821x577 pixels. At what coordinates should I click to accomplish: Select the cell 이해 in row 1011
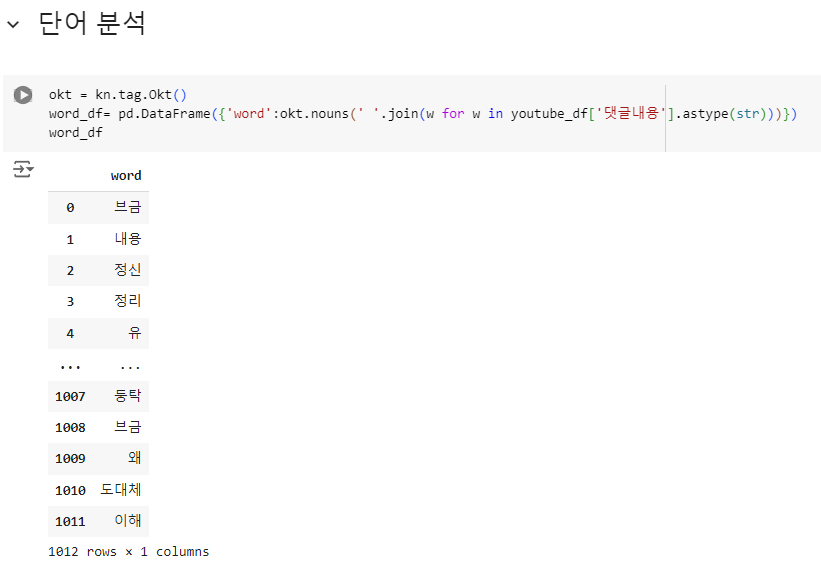[128, 520]
